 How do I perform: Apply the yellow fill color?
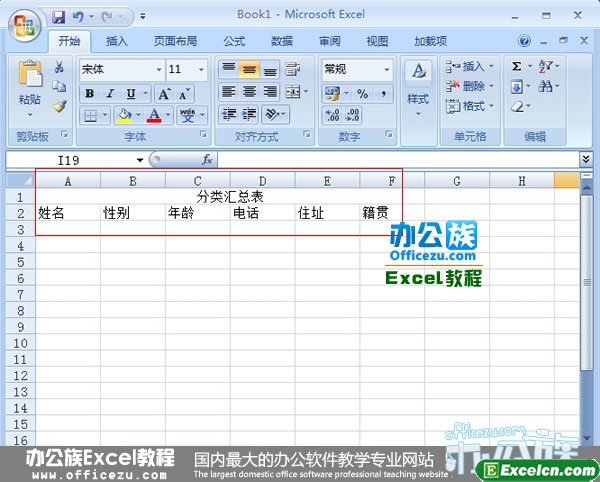click(124, 115)
